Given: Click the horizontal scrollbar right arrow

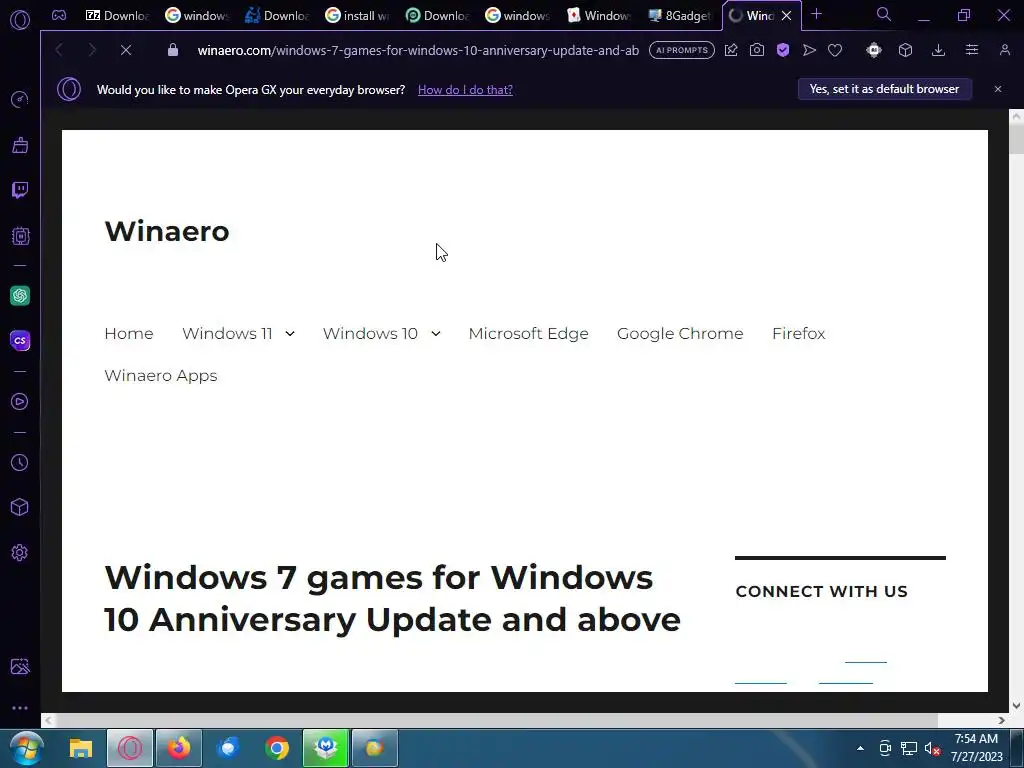Looking at the screenshot, I should point(1002,720).
